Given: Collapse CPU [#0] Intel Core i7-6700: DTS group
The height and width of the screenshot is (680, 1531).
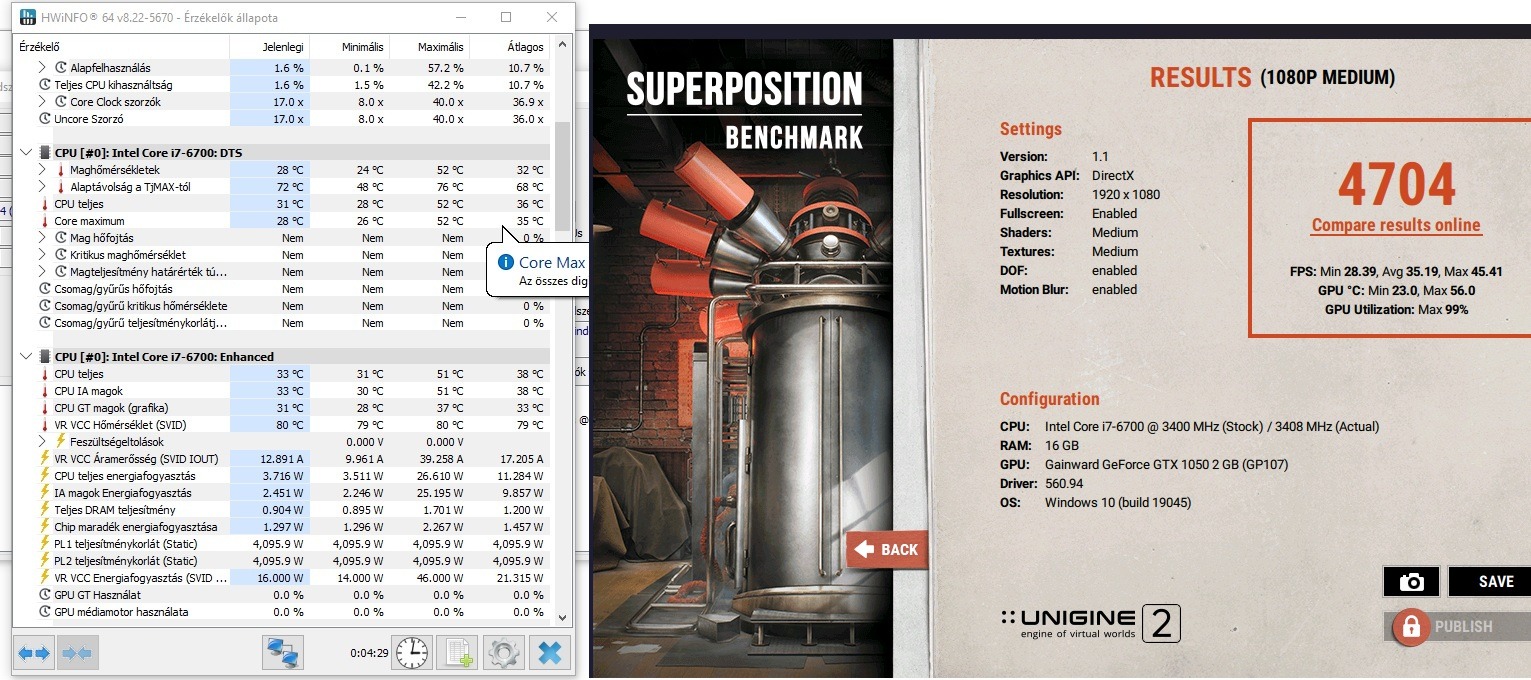Looking at the screenshot, I should [27, 153].
